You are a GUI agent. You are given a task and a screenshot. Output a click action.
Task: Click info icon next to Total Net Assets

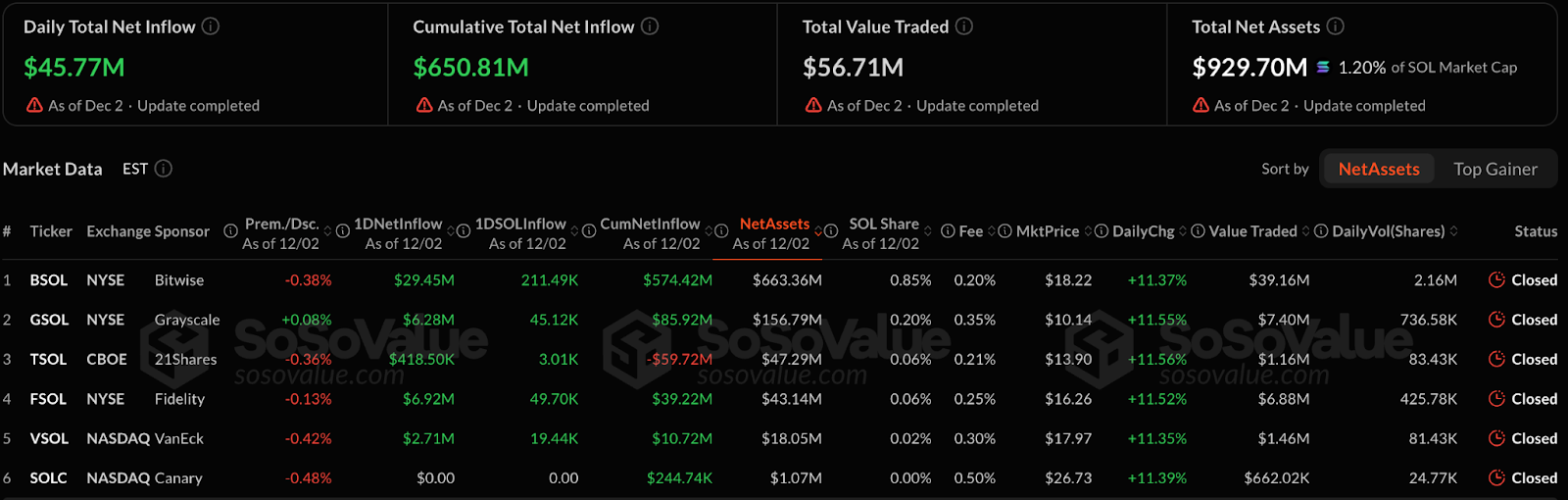click(x=1336, y=26)
